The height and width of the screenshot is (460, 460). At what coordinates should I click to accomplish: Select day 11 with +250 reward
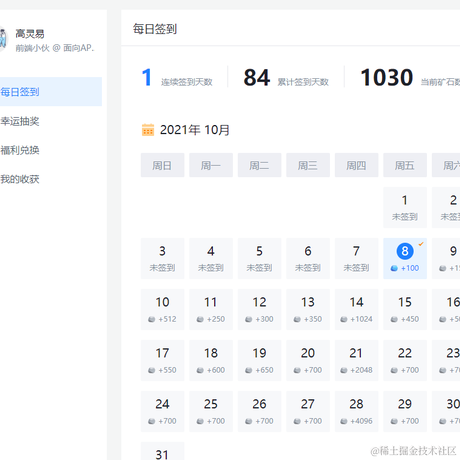point(211,309)
